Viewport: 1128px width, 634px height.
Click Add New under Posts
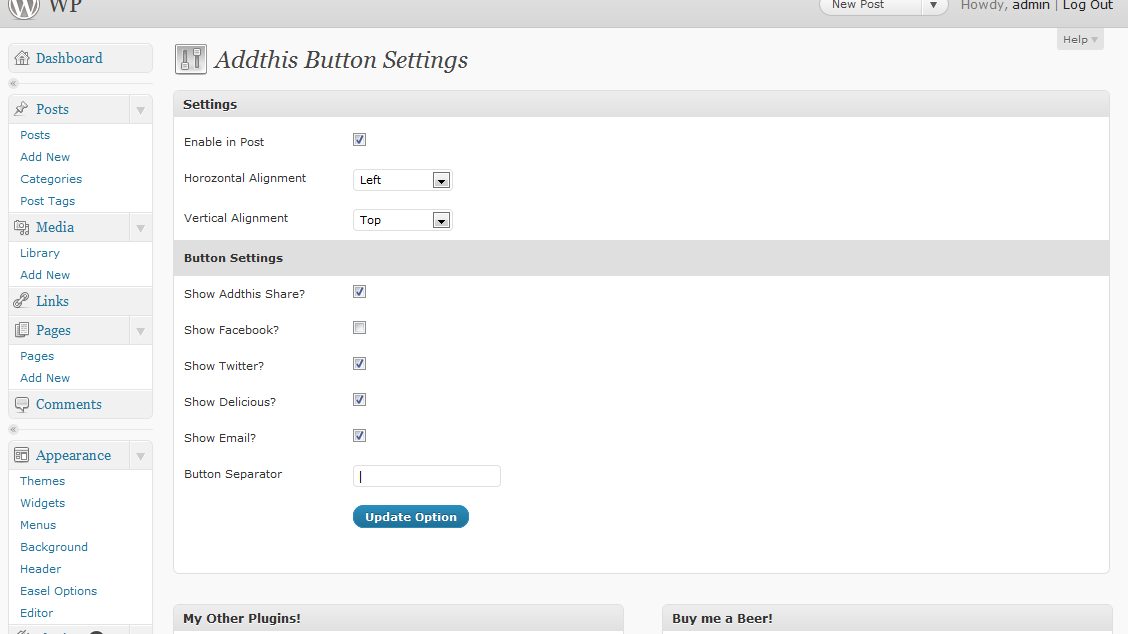click(x=45, y=157)
